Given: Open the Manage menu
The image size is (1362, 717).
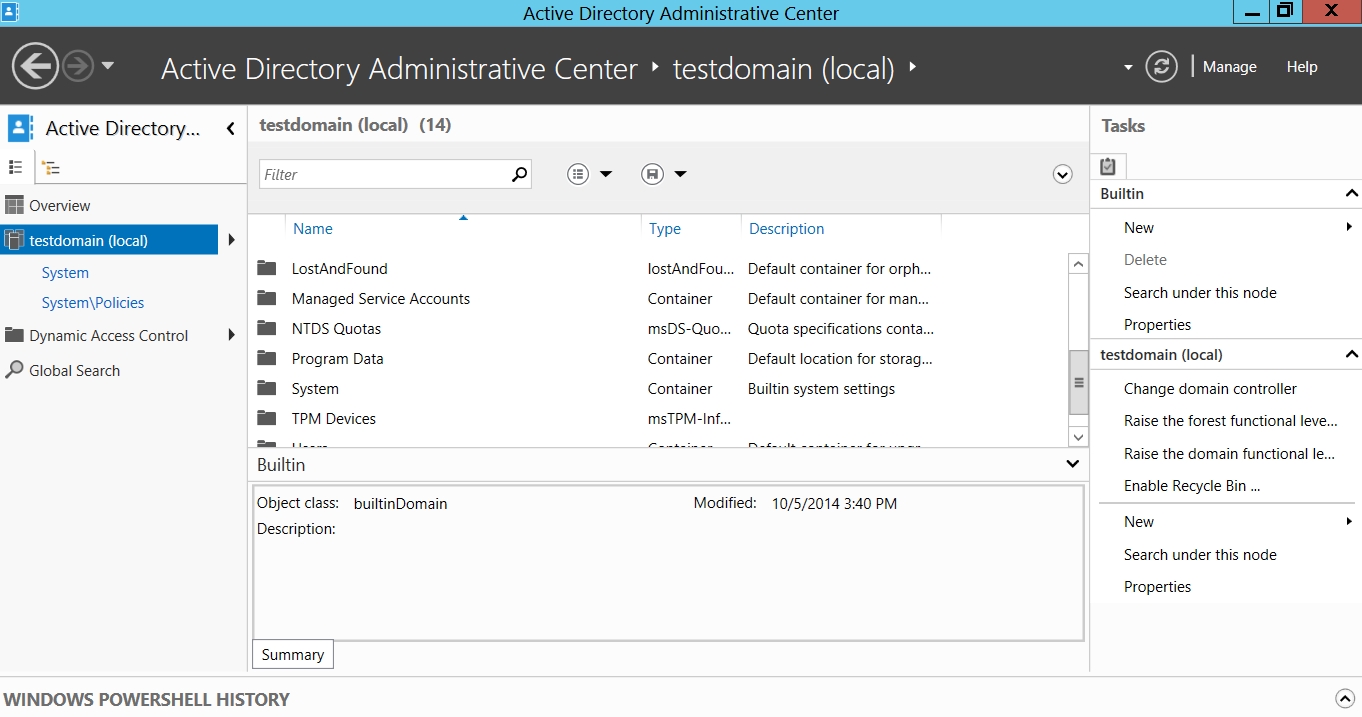Looking at the screenshot, I should tap(1229, 67).
